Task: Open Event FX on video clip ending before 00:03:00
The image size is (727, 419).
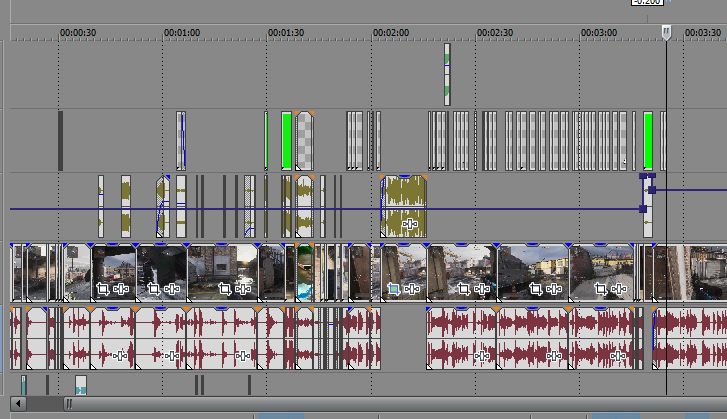Action: tap(554, 289)
